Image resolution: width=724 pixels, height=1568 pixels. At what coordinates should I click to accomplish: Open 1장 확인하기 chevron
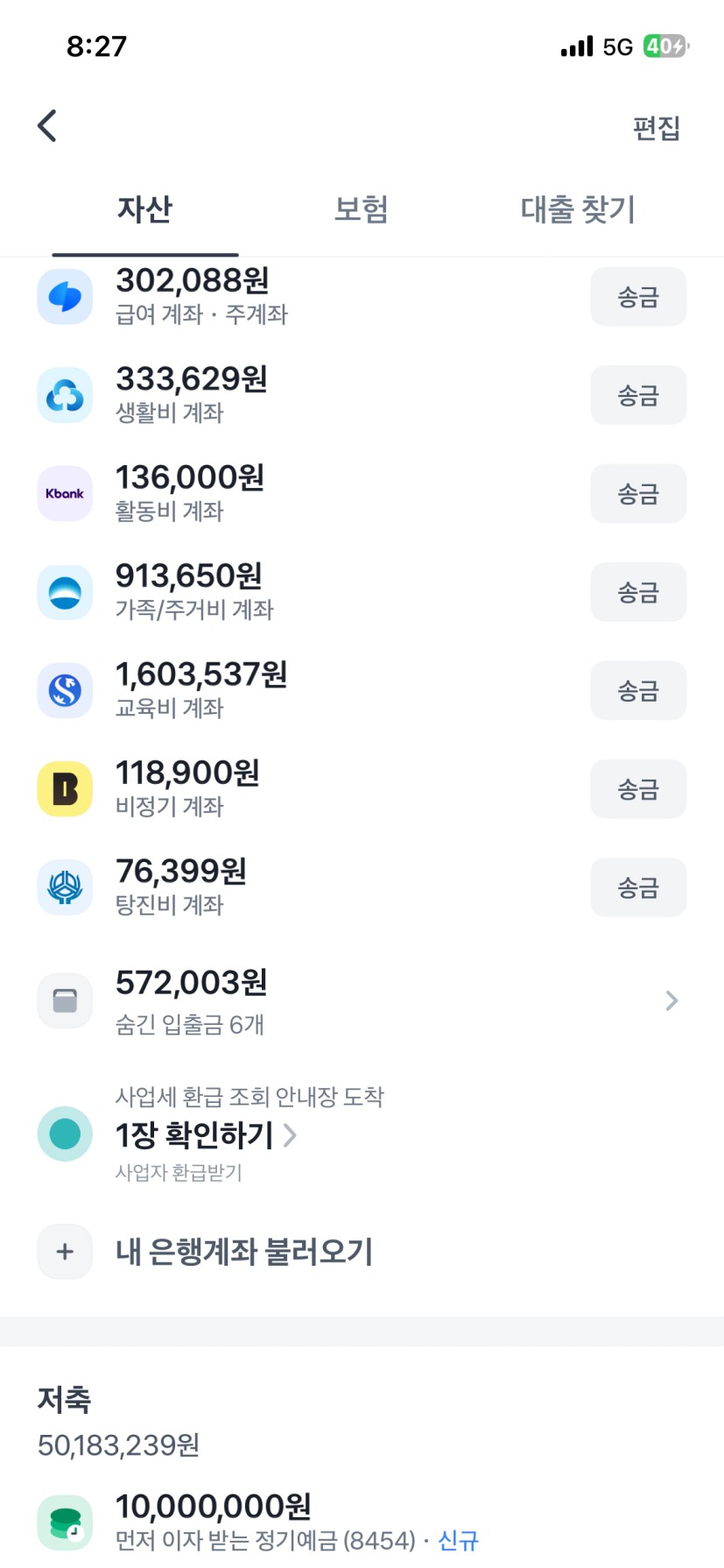click(291, 1135)
